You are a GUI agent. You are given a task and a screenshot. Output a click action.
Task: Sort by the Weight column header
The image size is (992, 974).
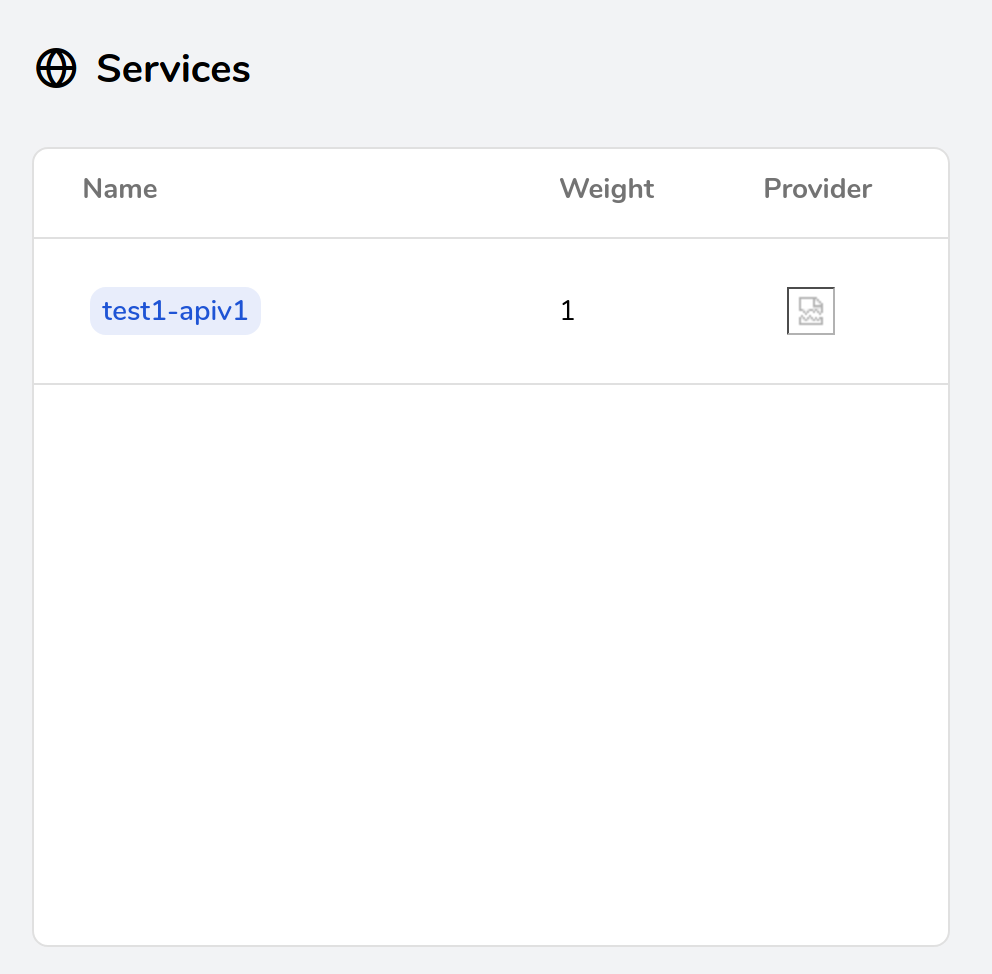(x=606, y=189)
